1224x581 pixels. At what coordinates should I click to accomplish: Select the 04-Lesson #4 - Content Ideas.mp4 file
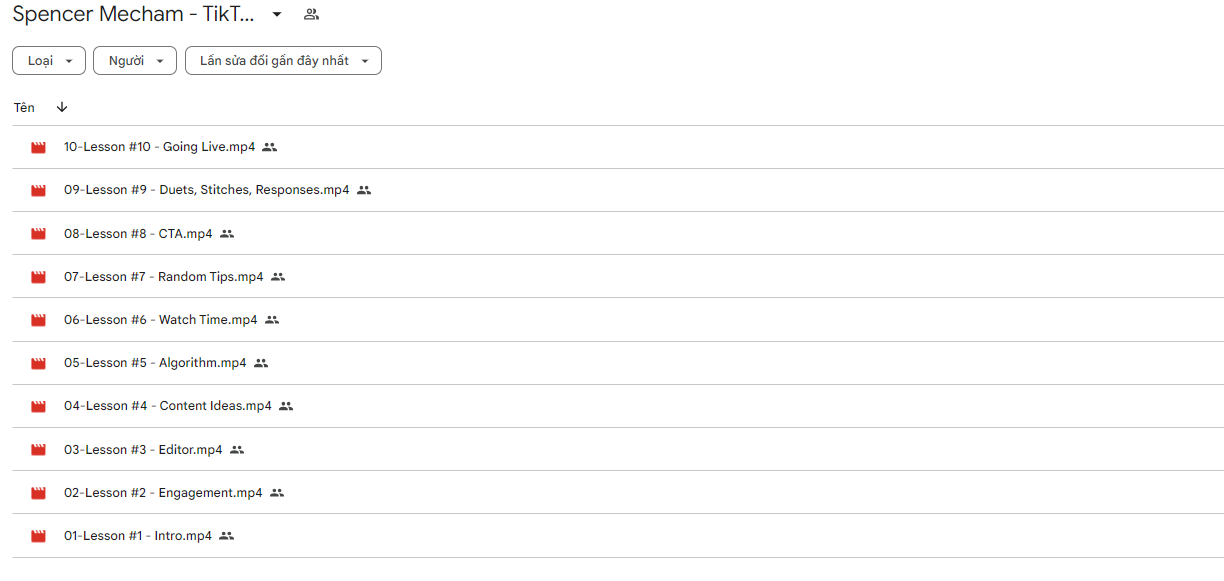(618, 406)
